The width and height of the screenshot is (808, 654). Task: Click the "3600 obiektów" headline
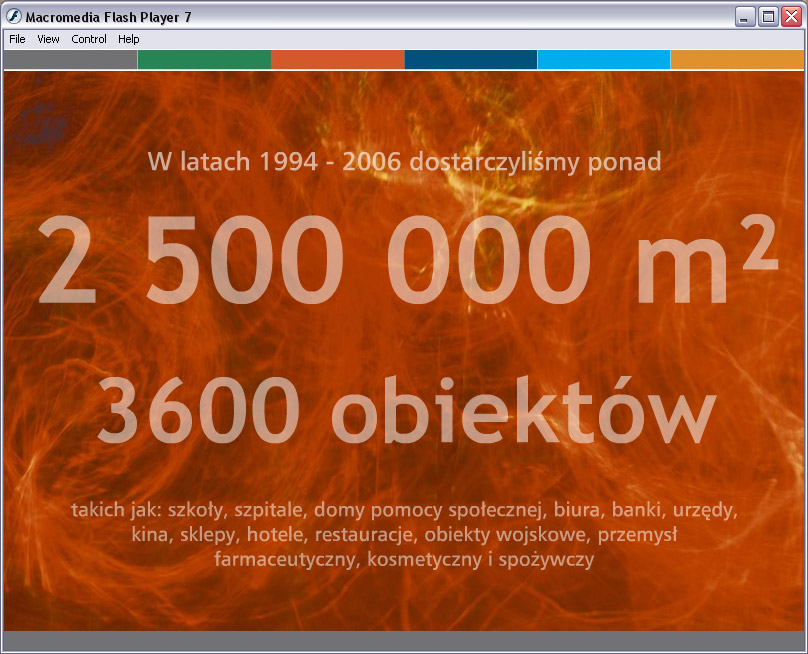[407, 410]
